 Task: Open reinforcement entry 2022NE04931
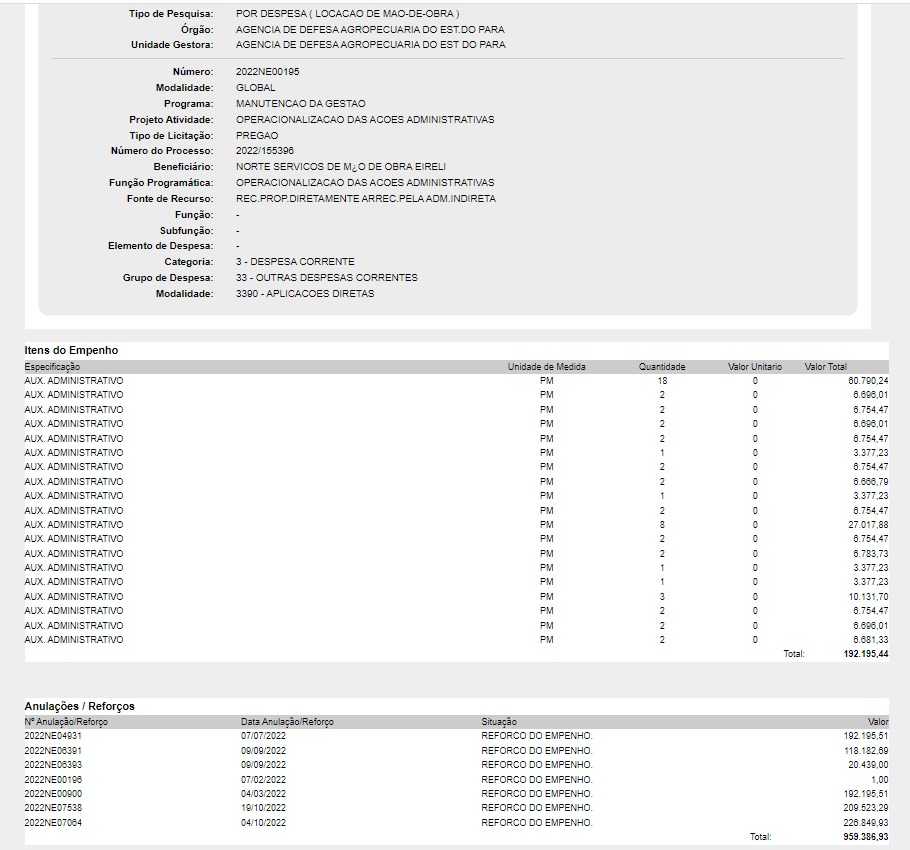click(53, 736)
